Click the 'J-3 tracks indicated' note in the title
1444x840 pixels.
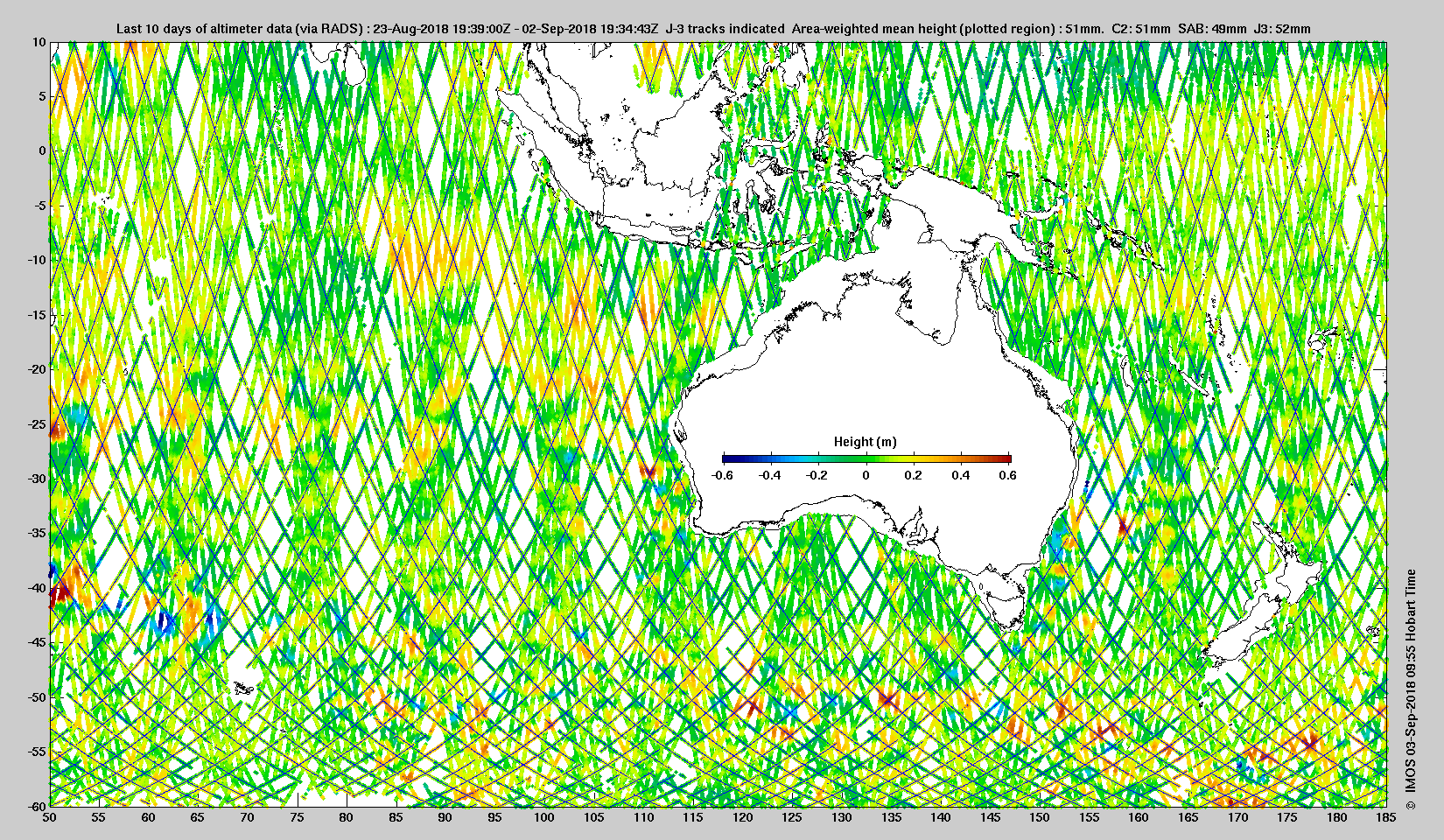(725, 29)
